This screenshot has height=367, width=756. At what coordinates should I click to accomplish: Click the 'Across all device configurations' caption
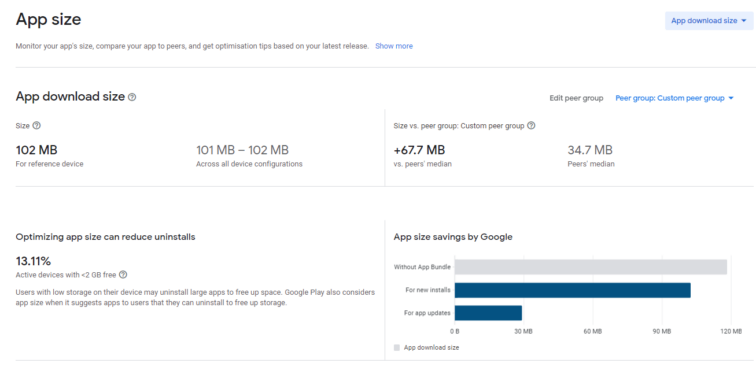point(249,164)
